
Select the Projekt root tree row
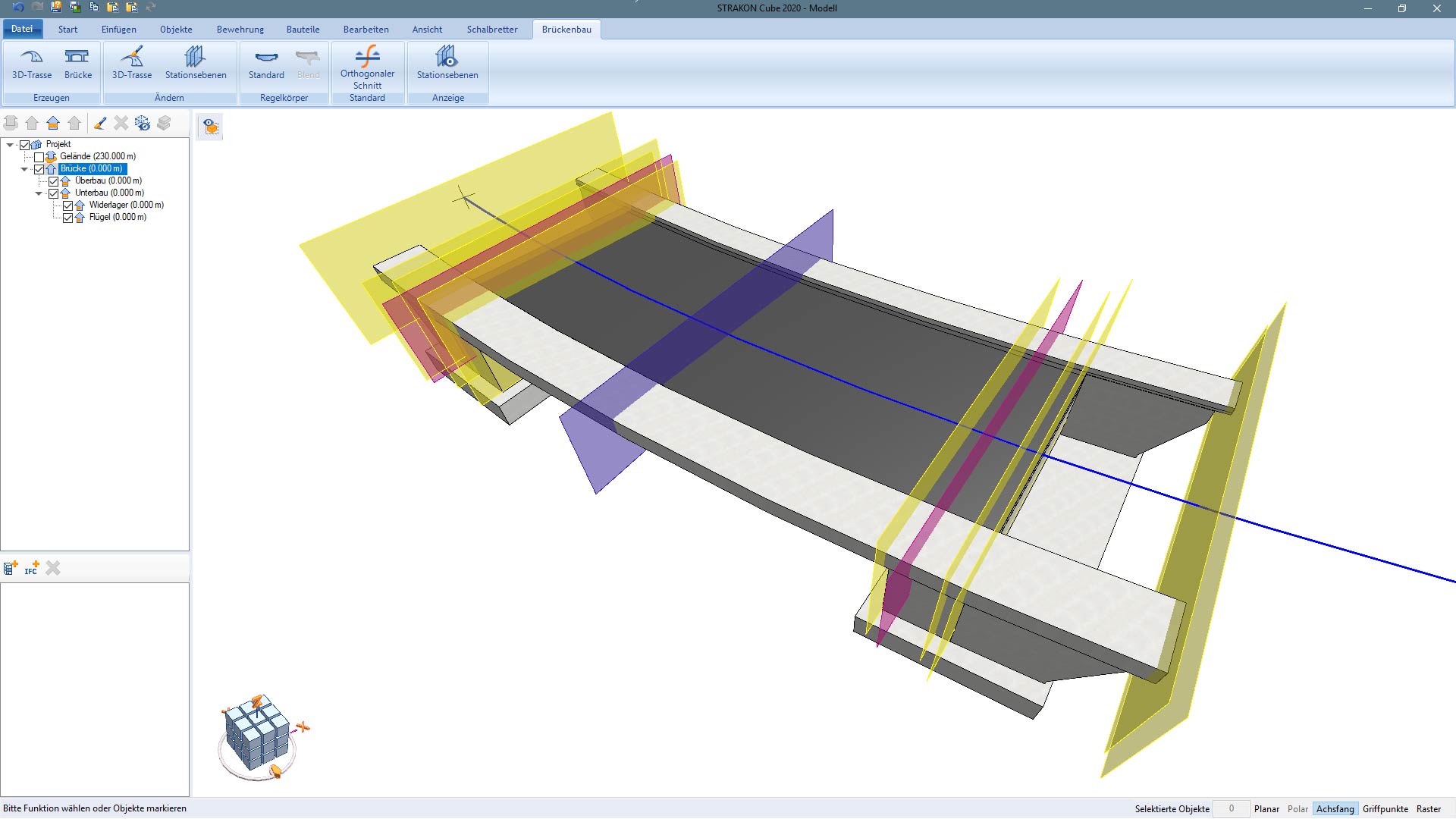[58, 144]
